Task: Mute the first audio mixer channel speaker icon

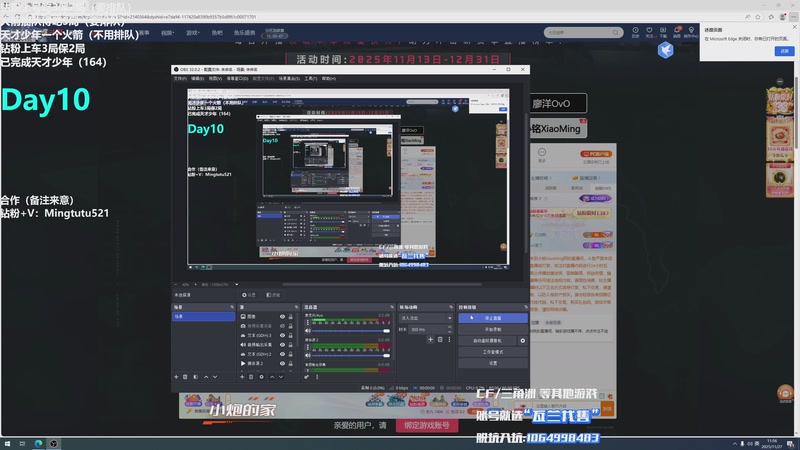Action: point(308,331)
